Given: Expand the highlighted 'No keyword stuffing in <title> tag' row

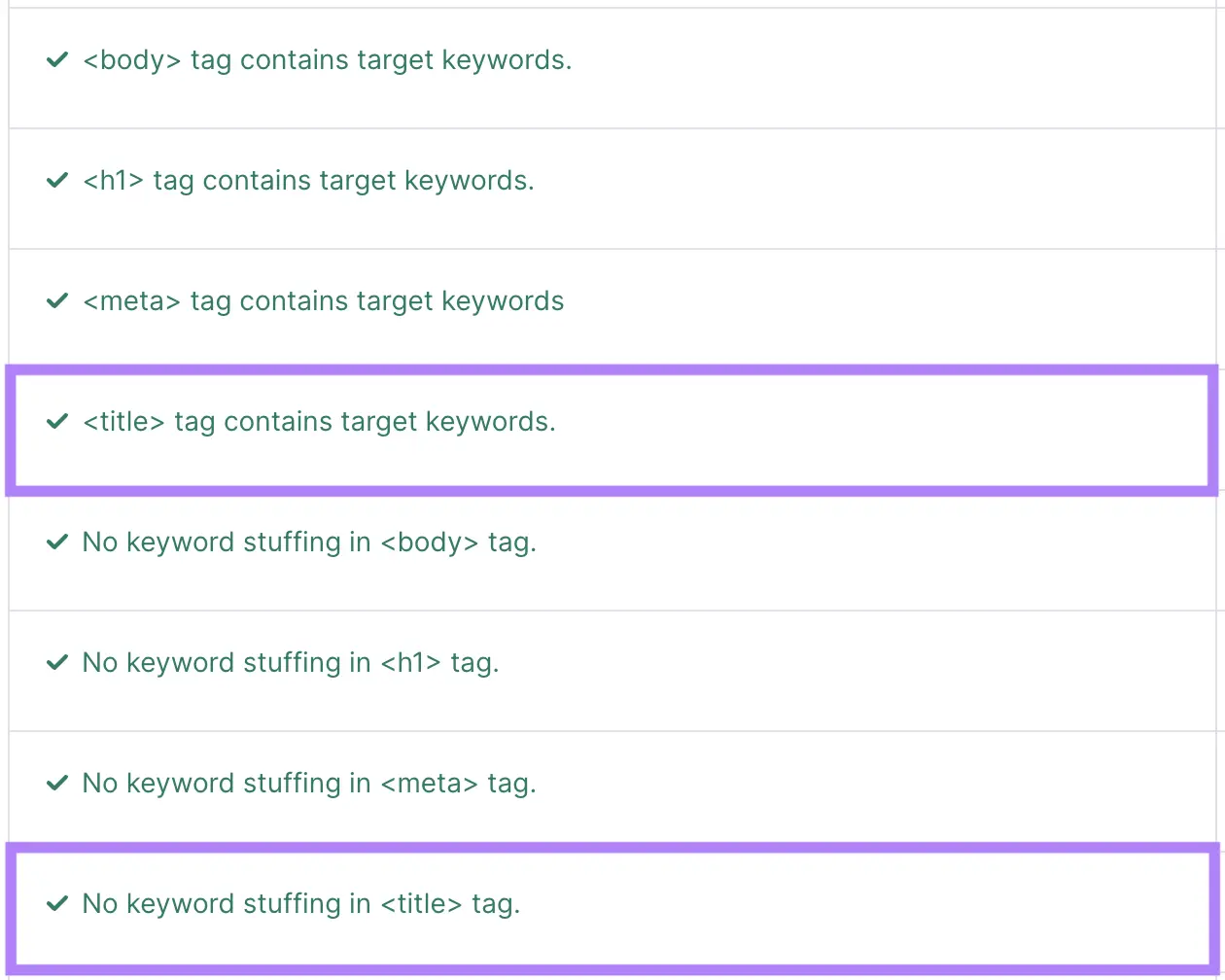Looking at the screenshot, I should pos(301,903).
